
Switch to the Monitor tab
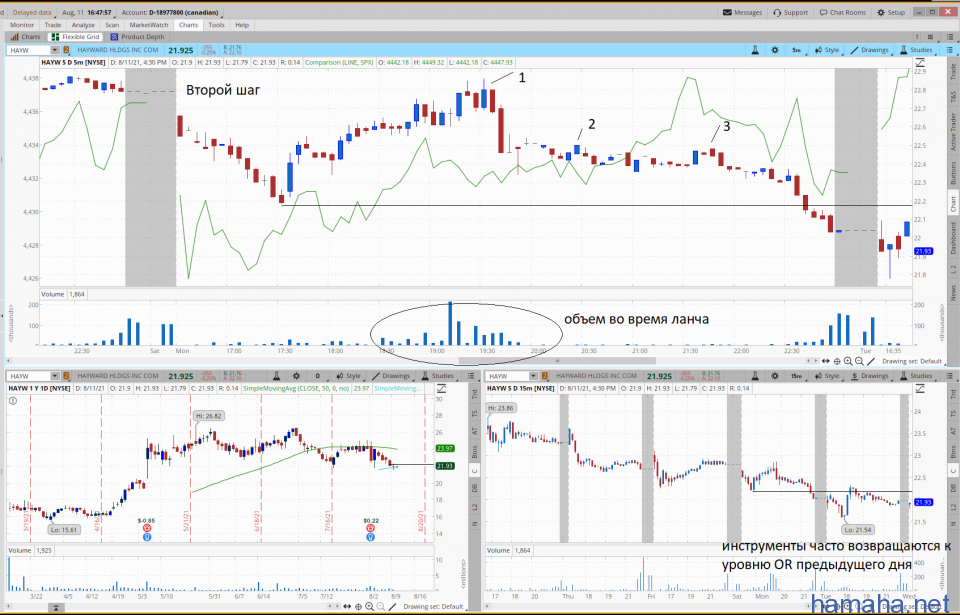click(22, 25)
